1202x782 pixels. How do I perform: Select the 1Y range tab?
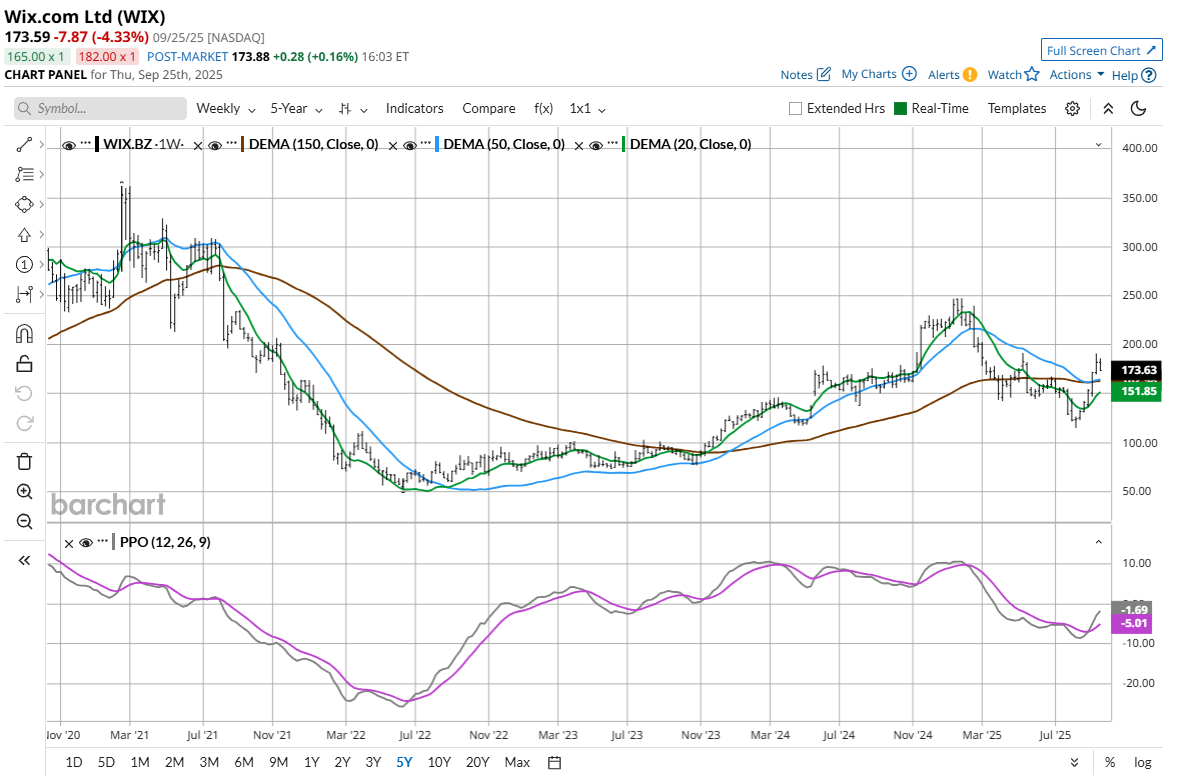pos(312,762)
